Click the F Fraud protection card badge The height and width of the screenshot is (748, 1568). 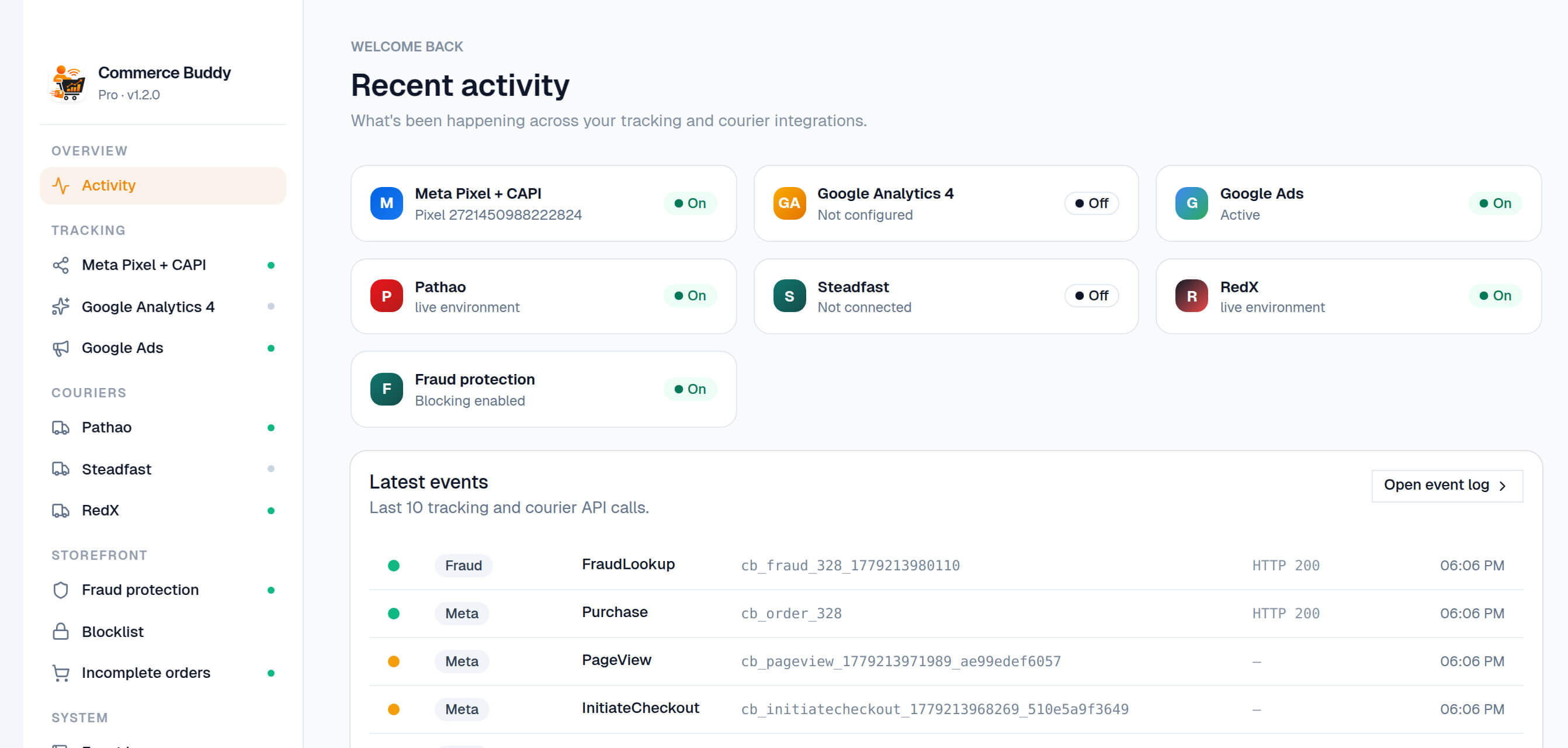click(387, 389)
